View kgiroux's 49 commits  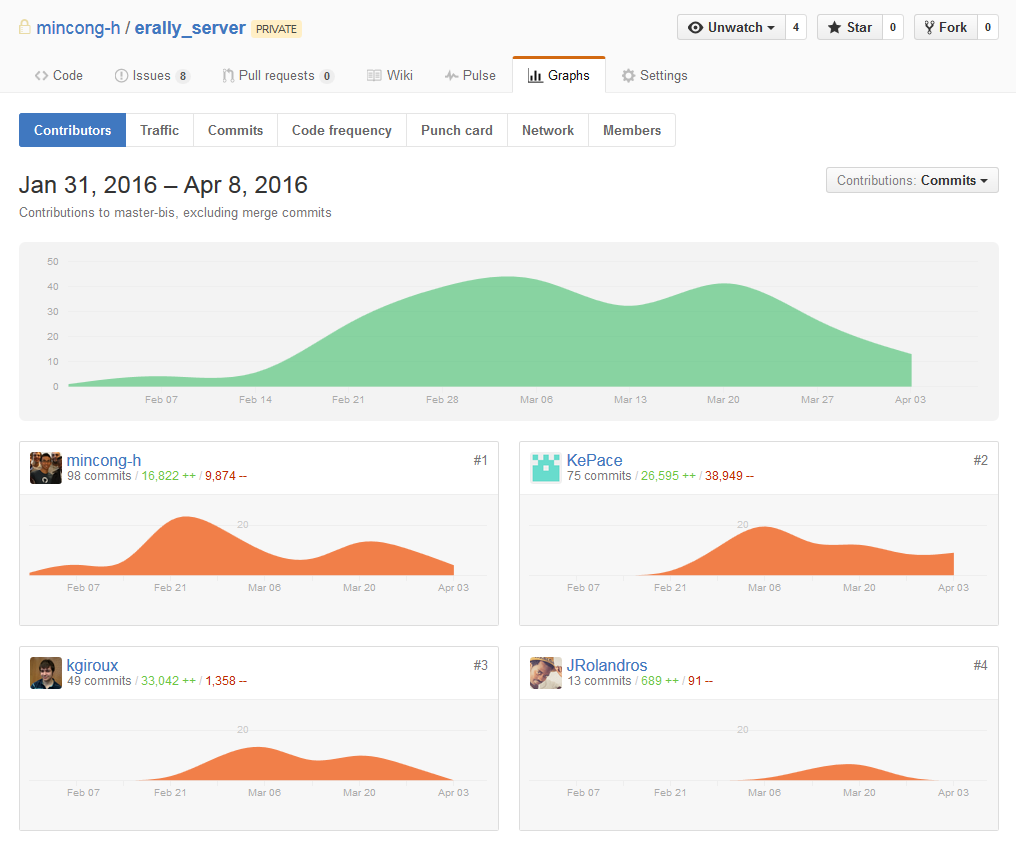tap(99, 681)
